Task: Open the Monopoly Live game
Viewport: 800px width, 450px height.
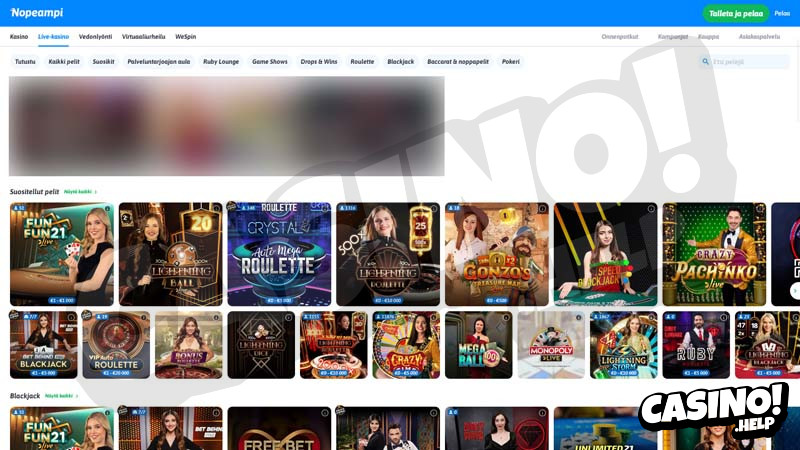Action: point(551,345)
